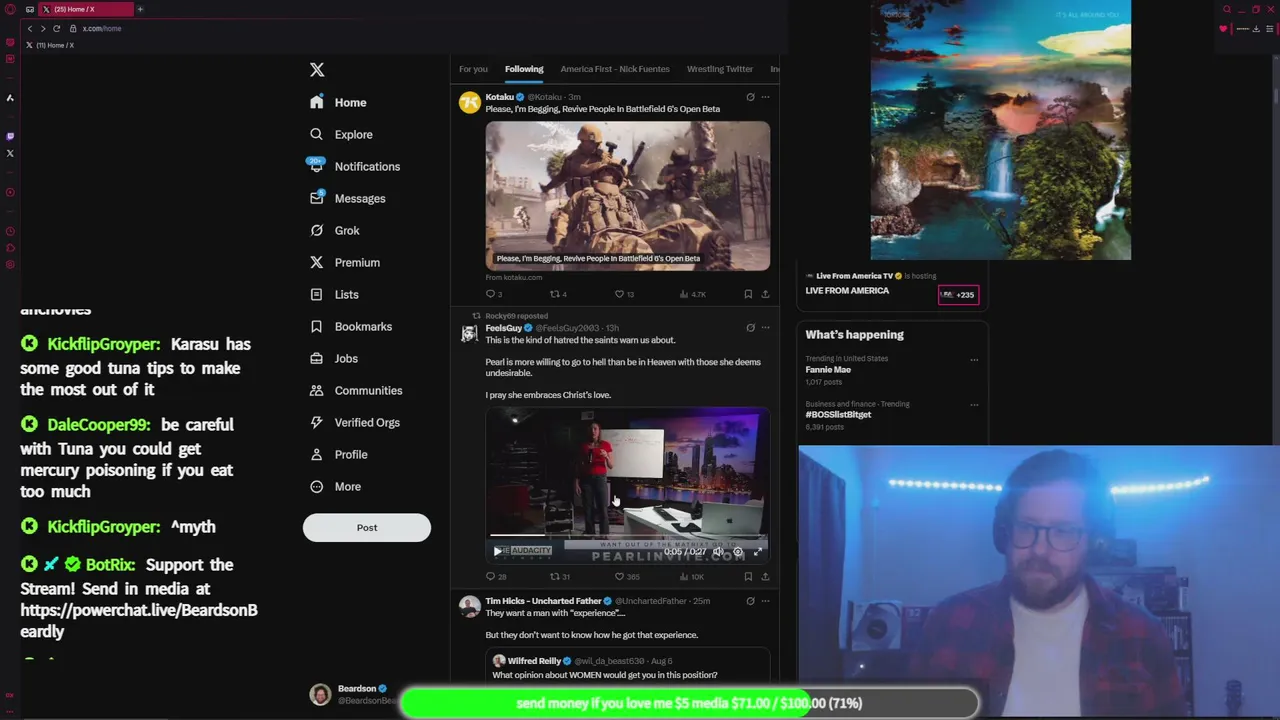Like the Kotaku post

624,294
